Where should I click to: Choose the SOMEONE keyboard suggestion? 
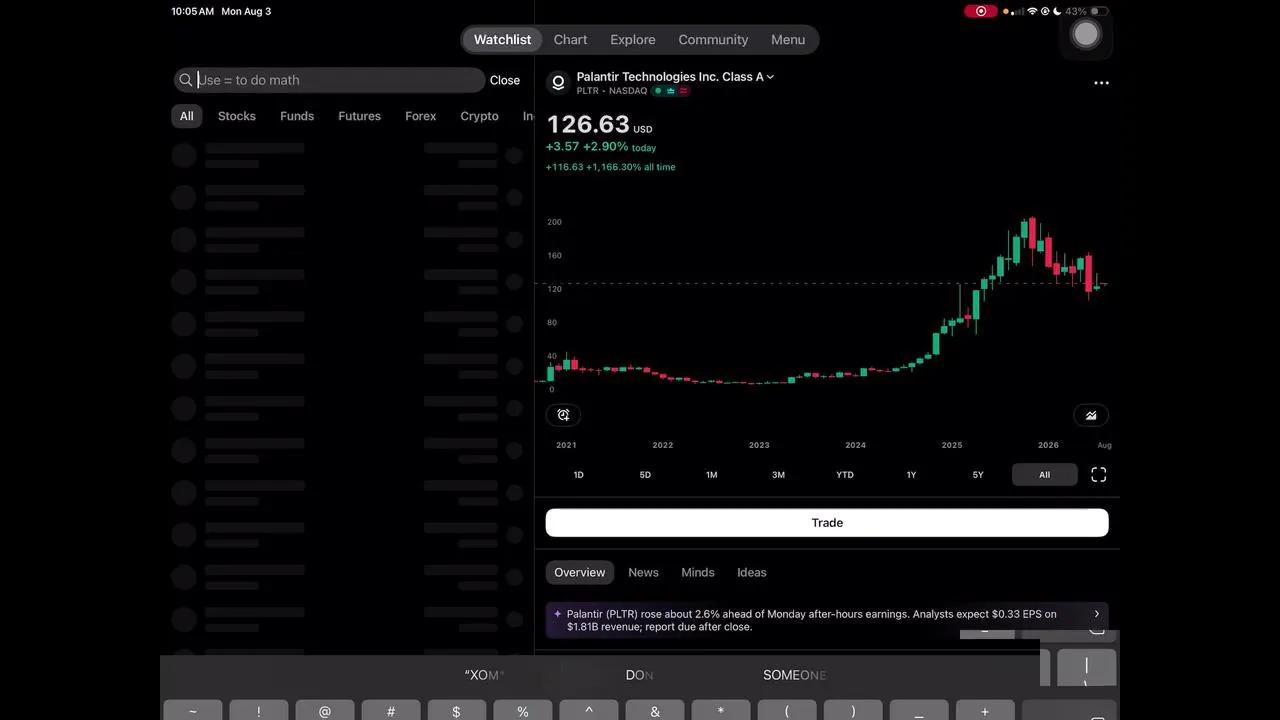[x=795, y=675]
